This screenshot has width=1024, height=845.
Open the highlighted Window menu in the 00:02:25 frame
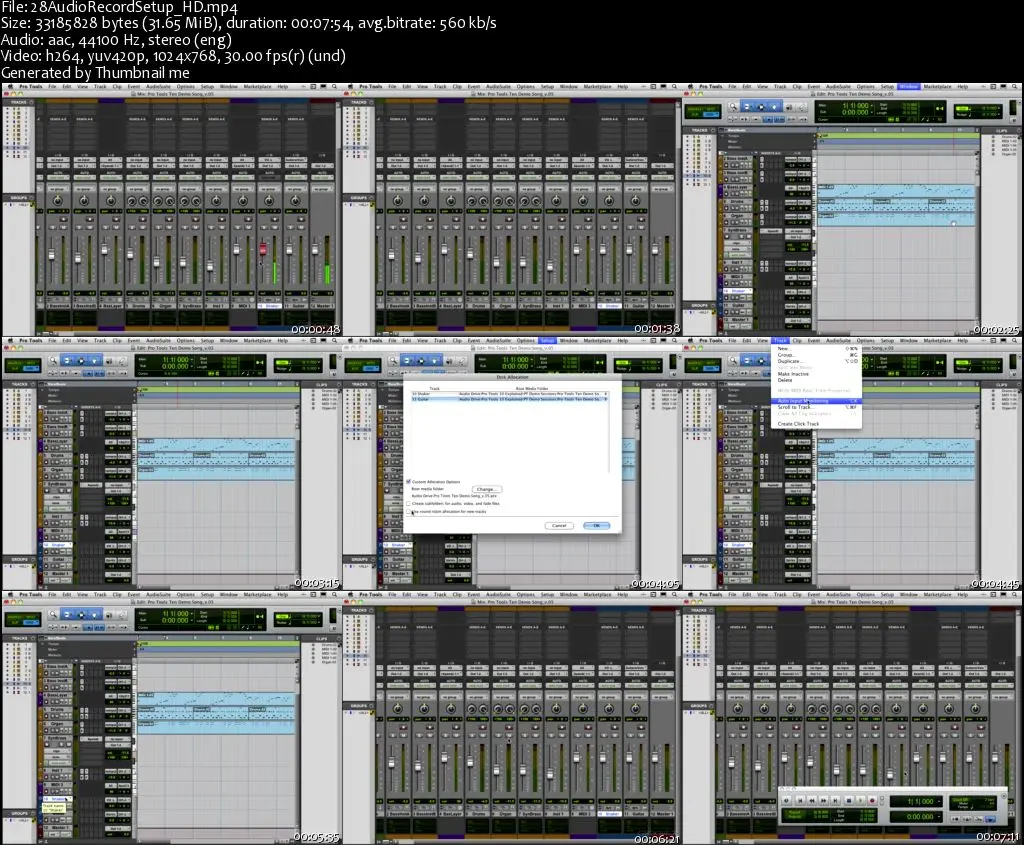[x=908, y=86]
